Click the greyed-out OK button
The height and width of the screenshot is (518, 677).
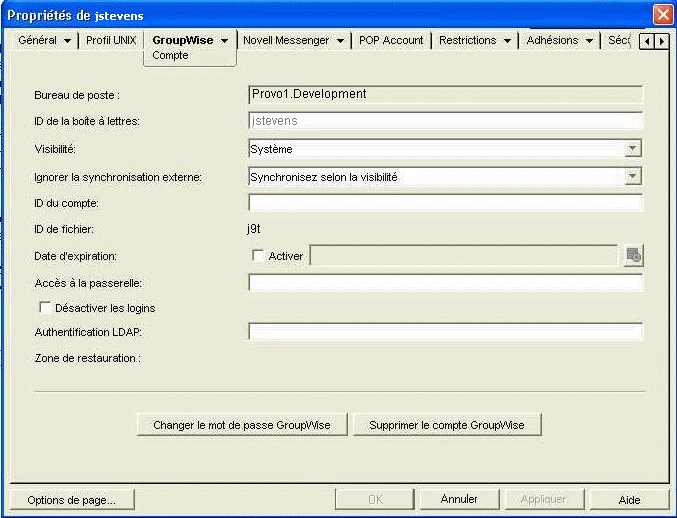click(375, 499)
